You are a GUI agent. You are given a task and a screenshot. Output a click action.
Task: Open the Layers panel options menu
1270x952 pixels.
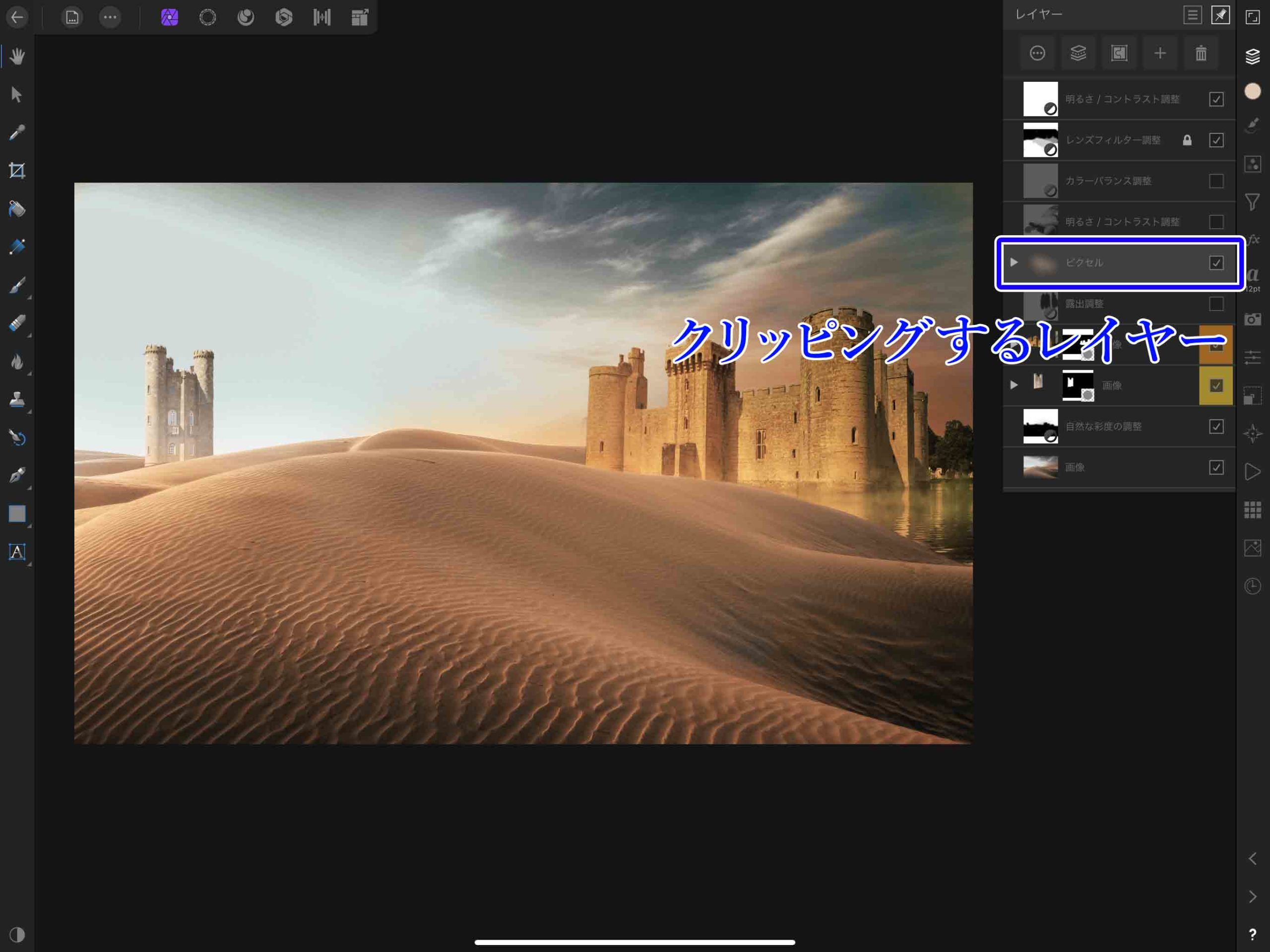click(1193, 14)
